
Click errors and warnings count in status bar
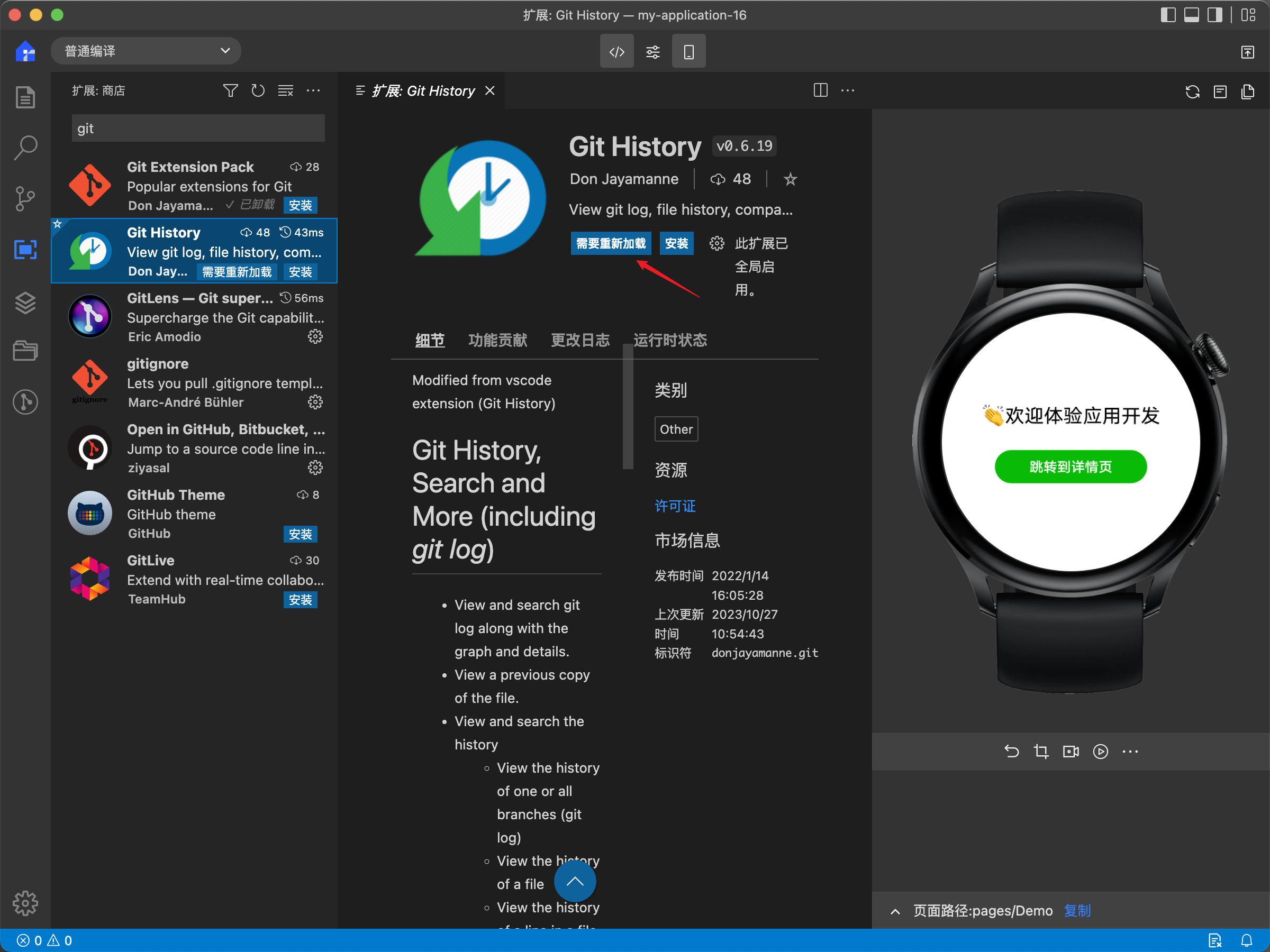click(45, 940)
